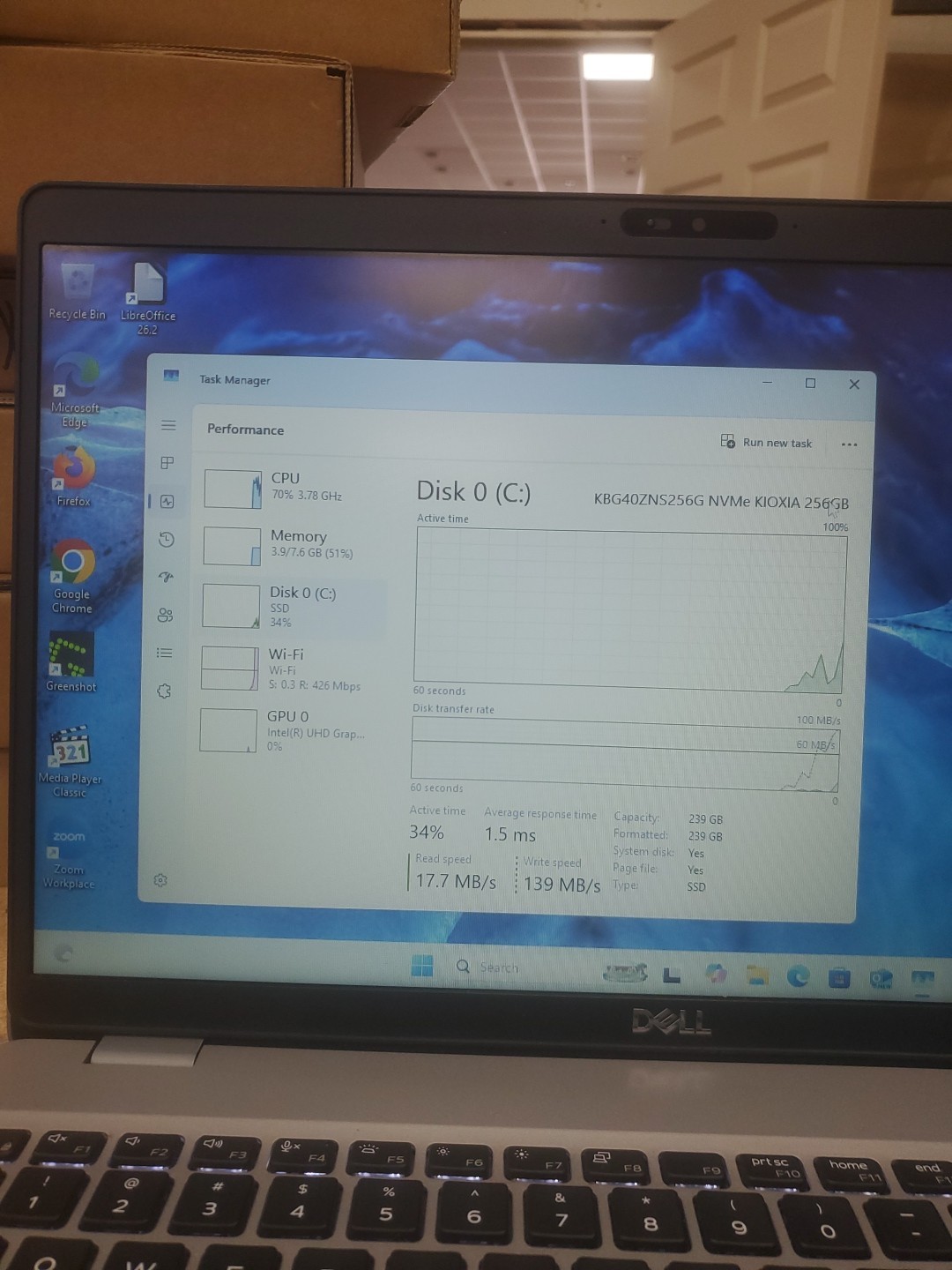The image size is (952, 1270).
Task: Select Disk 0 (C:) in performance list
Action: click(x=293, y=607)
